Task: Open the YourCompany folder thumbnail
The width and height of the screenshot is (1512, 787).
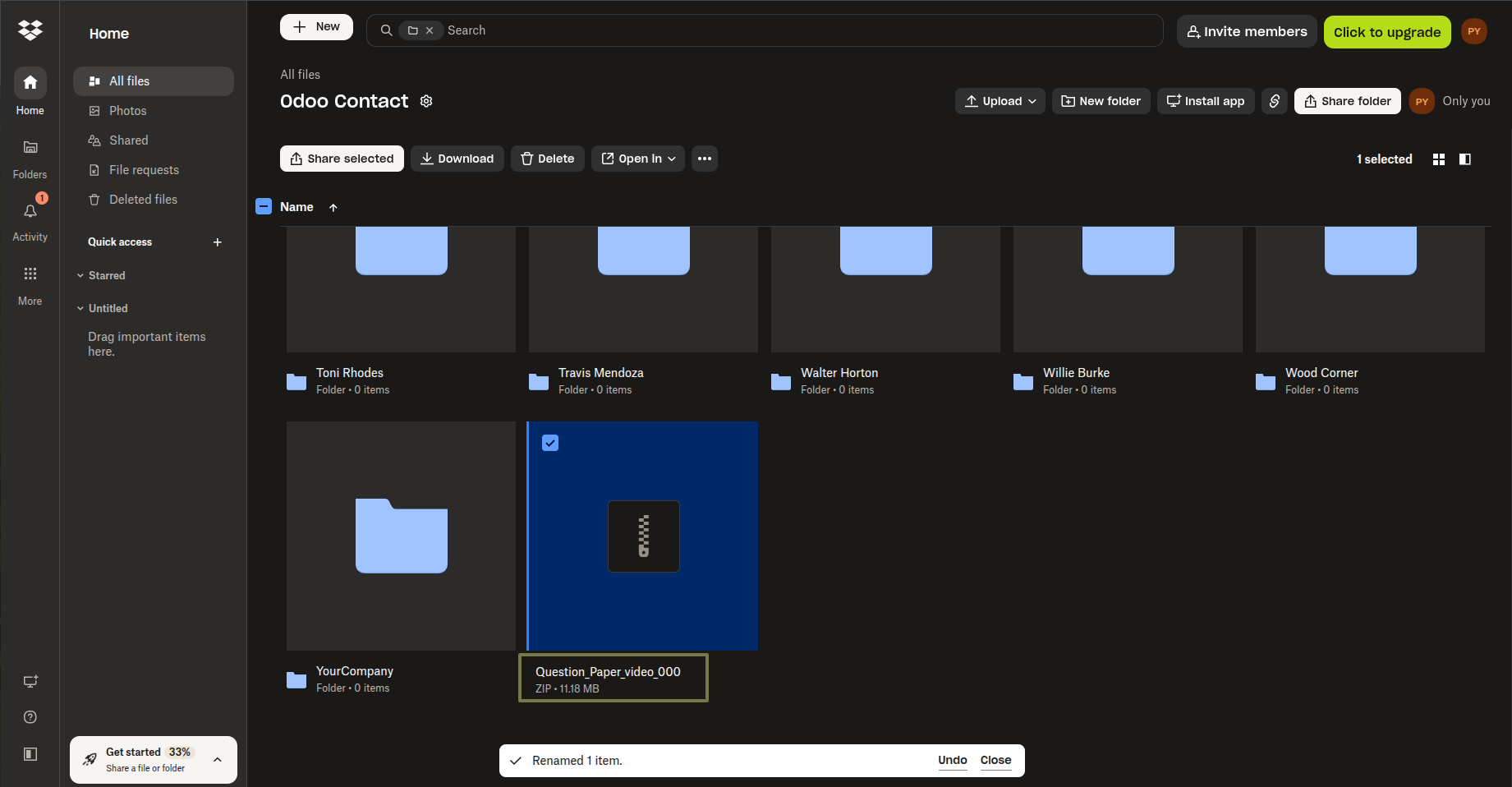Action: click(x=401, y=536)
